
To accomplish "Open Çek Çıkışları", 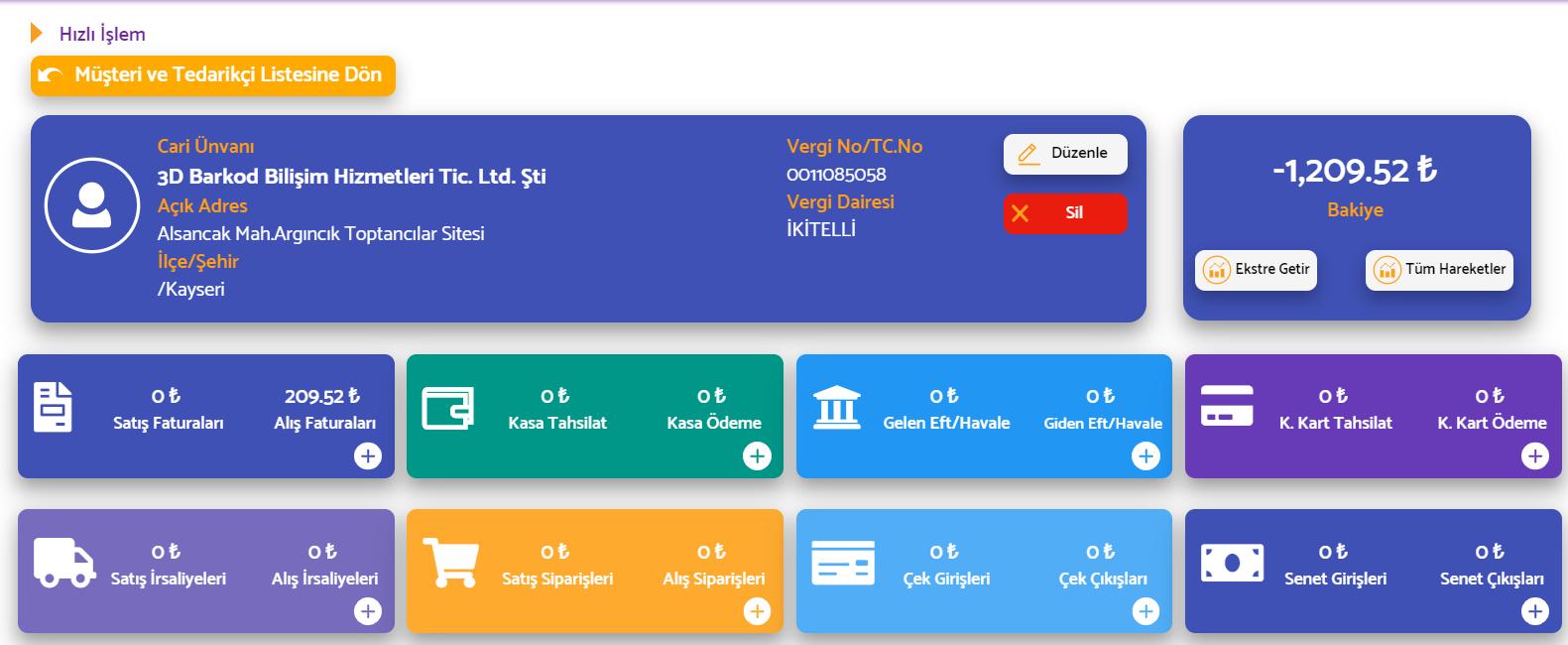I will pyautogui.click(x=1103, y=565).
